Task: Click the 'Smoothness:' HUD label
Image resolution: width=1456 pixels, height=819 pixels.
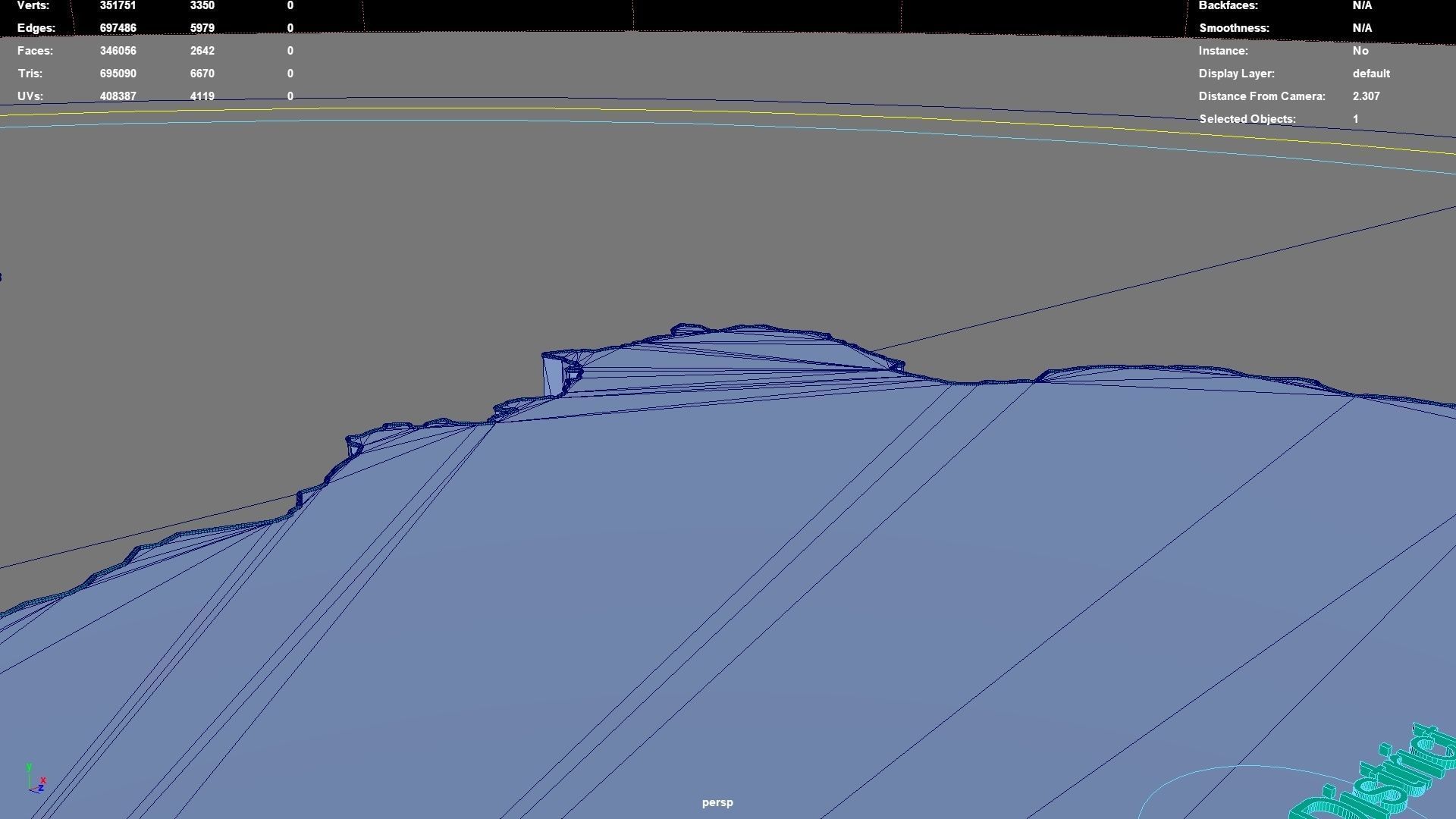Action: pyautogui.click(x=1234, y=28)
